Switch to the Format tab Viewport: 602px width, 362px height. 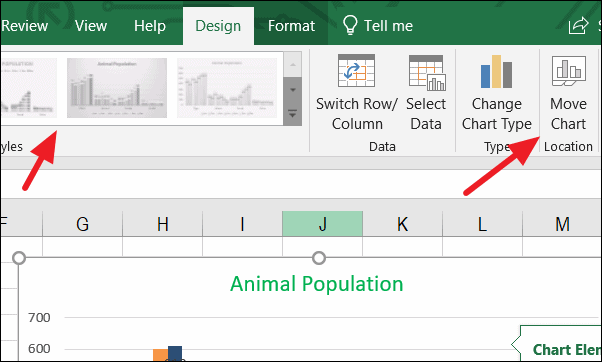pos(291,26)
